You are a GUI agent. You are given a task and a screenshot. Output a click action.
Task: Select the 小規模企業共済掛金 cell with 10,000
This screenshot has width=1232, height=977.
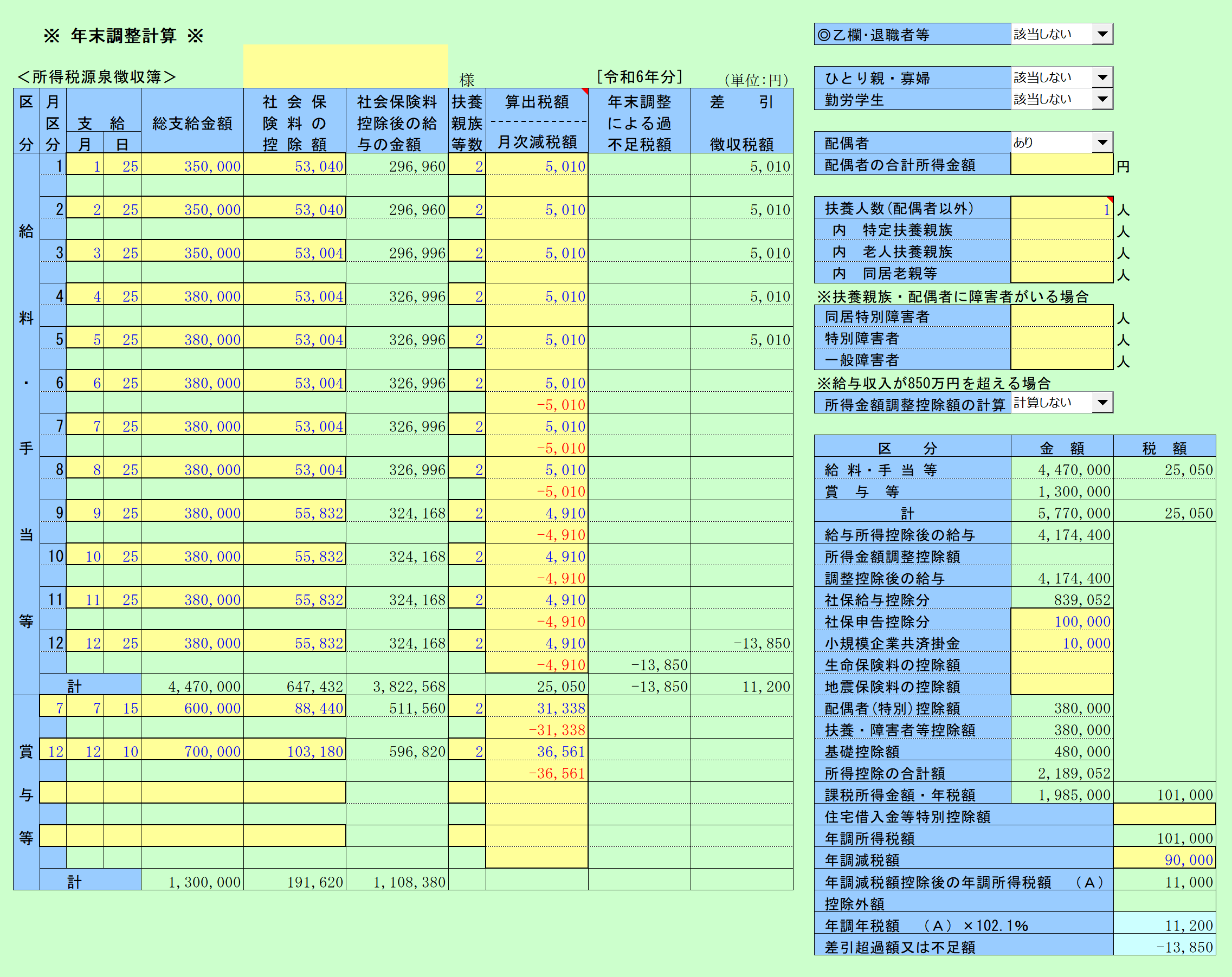coord(1062,642)
